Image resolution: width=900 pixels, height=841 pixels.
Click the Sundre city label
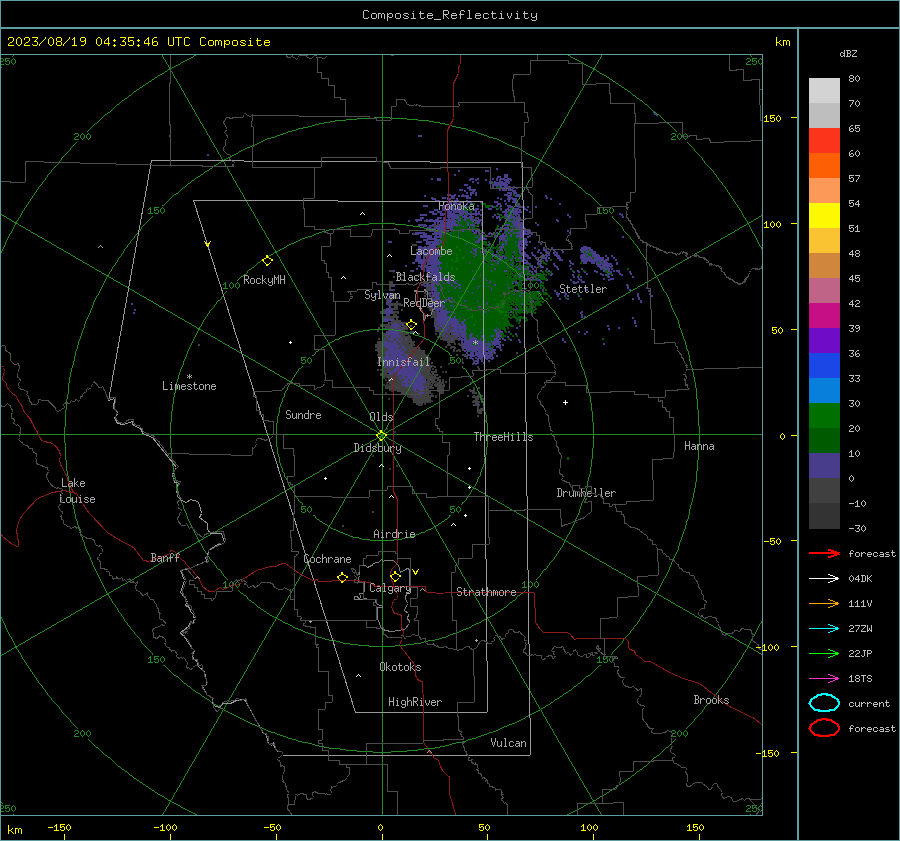click(303, 414)
